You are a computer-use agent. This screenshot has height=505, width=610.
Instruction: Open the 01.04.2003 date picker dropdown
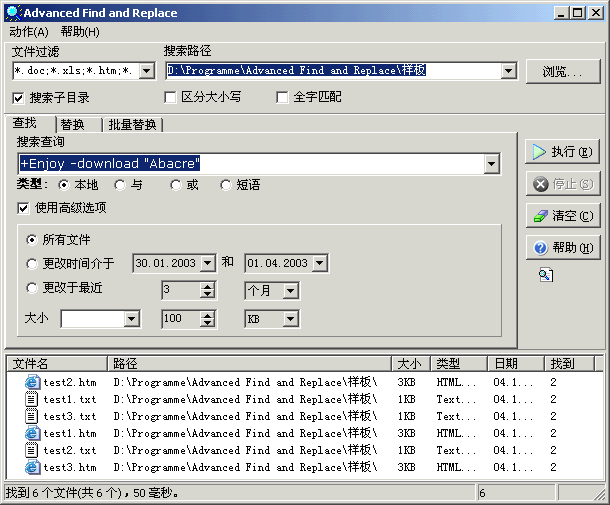pyautogui.click(x=319, y=263)
